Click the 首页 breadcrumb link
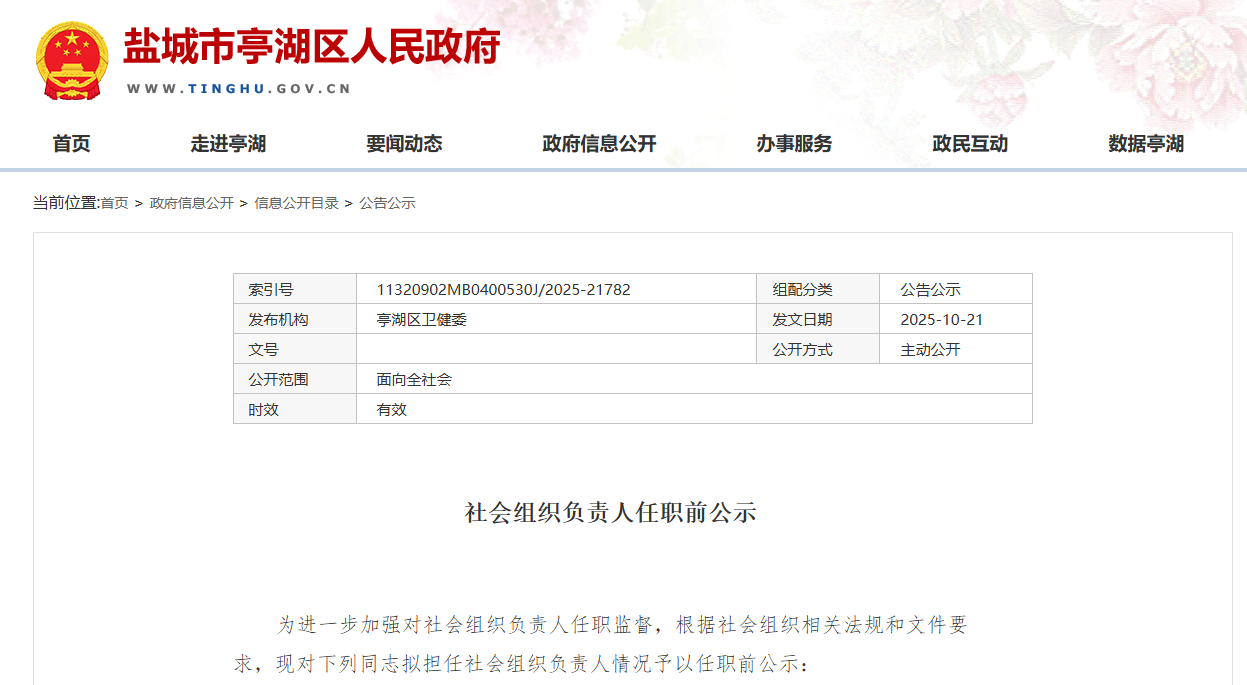This screenshot has width=1247, height=685. click(x=114, y=203)
